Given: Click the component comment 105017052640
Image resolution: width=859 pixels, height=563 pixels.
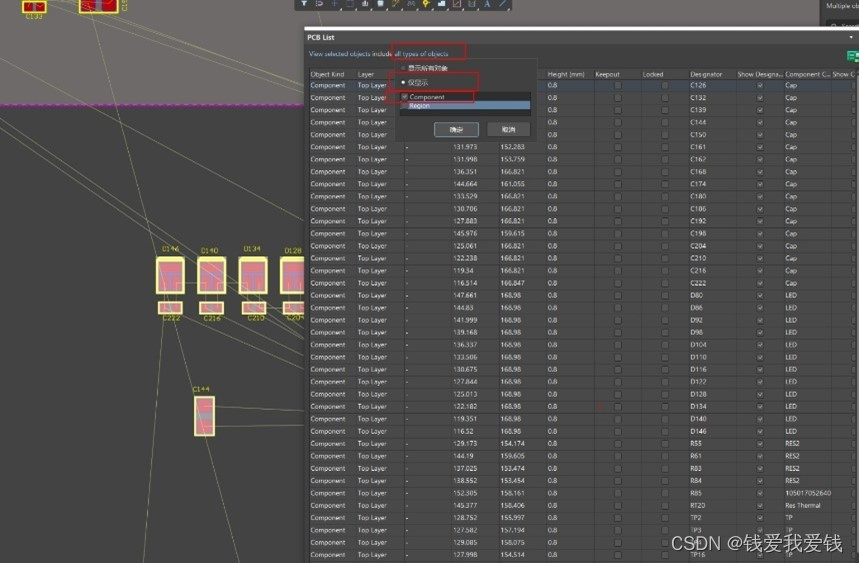Looking at the screenshot, I should [808, 493].
